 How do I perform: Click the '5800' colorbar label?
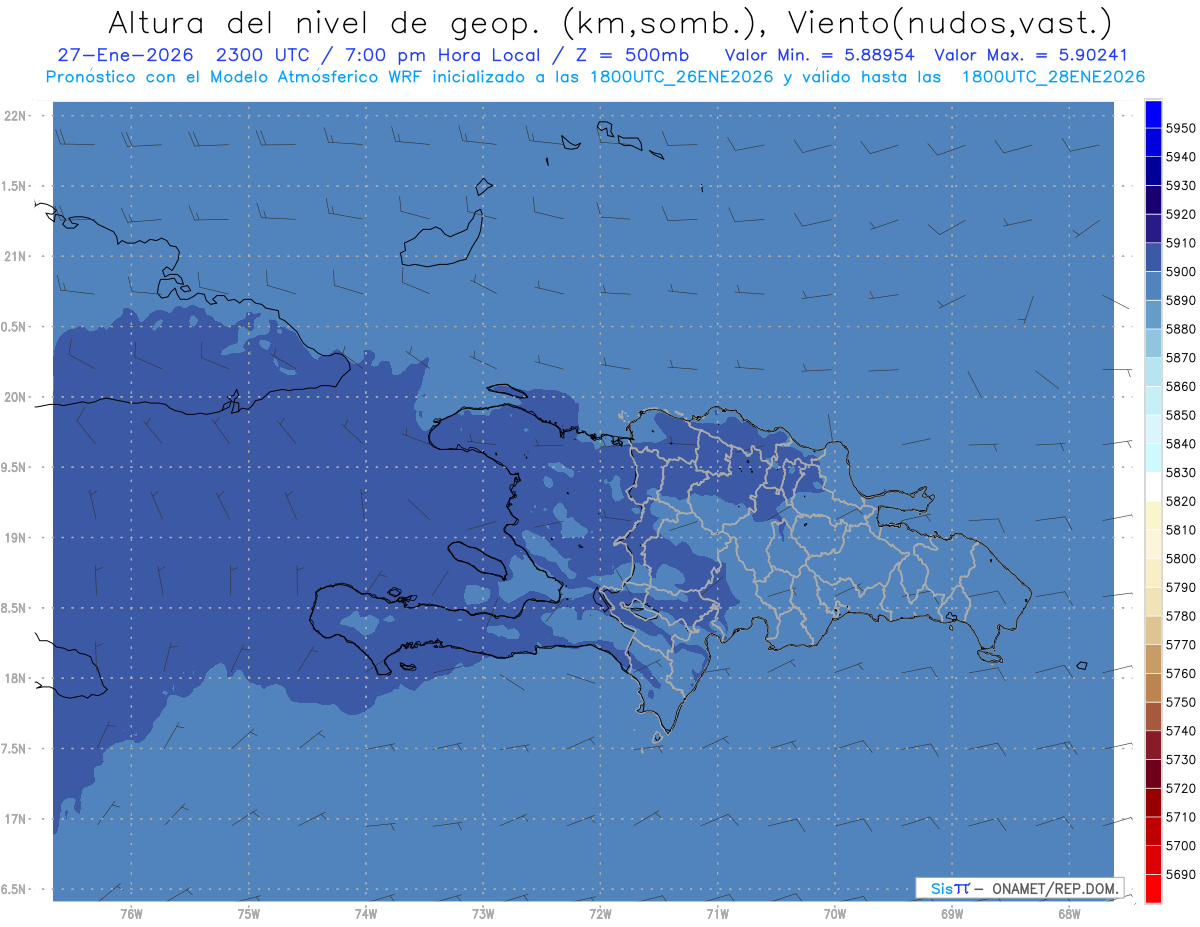click(x=1180, y=558)
